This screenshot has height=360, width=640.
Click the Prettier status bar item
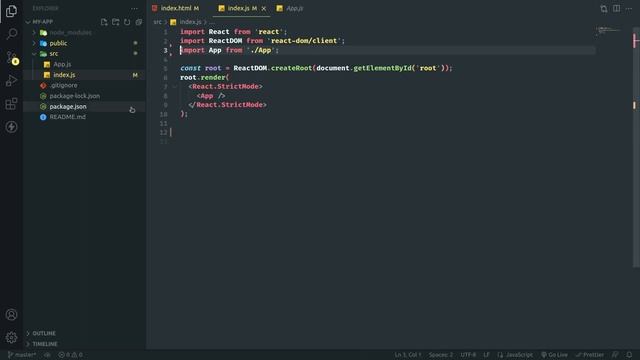click(589, 355)
